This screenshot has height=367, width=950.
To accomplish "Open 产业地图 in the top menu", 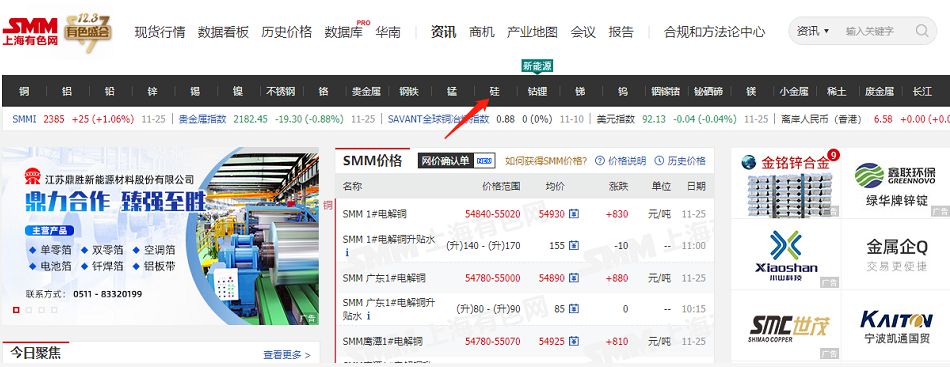I will pyautogui.click(x=532, y=32).
